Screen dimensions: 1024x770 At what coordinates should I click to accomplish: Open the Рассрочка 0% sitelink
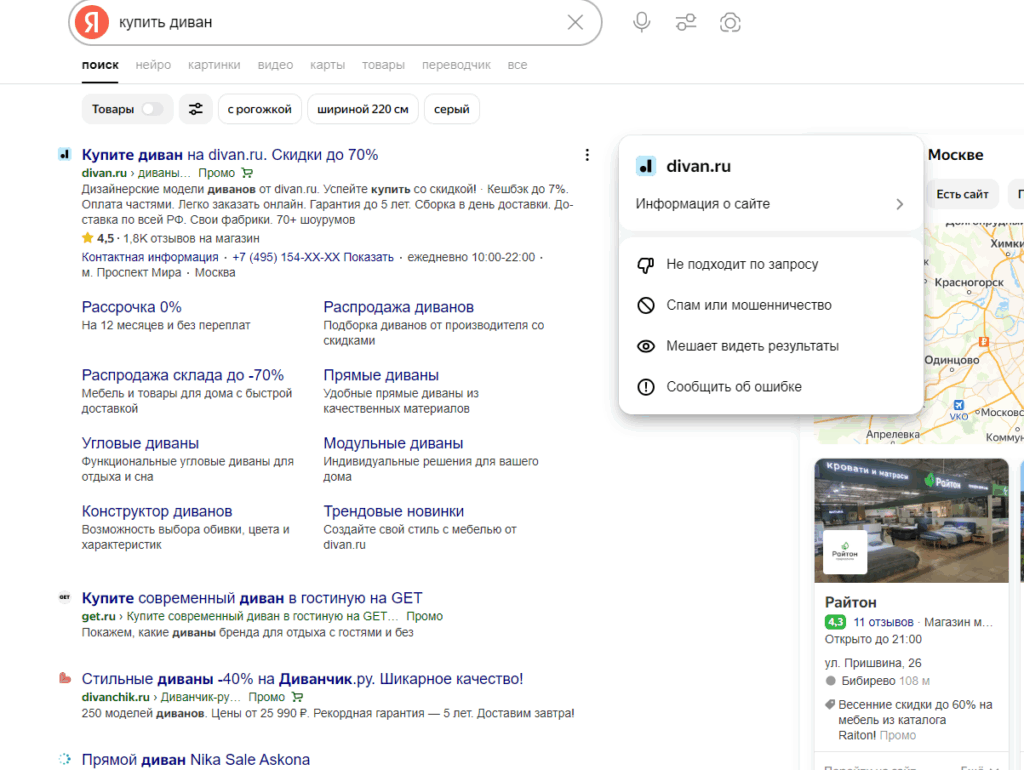pos(131,307)
